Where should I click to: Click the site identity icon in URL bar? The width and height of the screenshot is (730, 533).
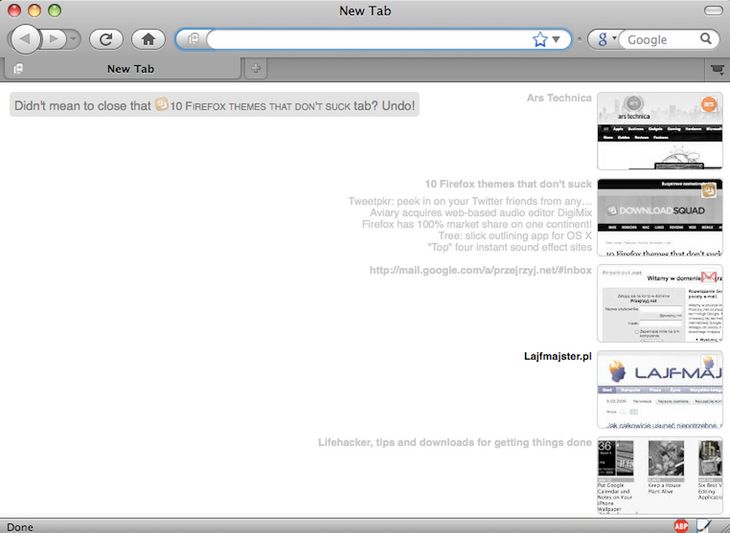(193, 39)
